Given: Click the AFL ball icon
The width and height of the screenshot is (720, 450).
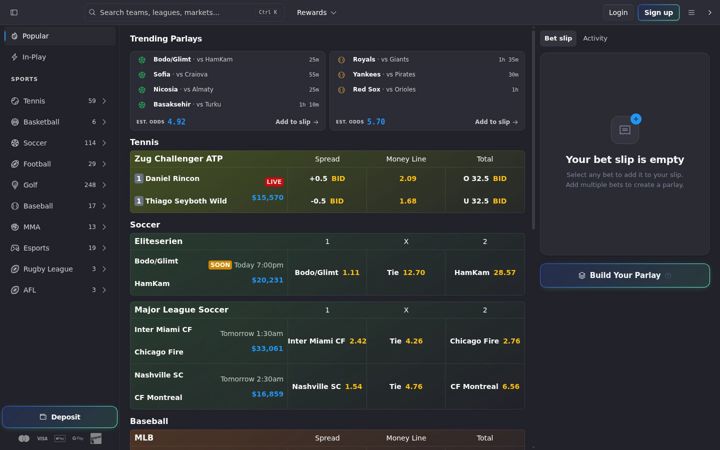Looking at the screenshot, I should pos(15,290).
